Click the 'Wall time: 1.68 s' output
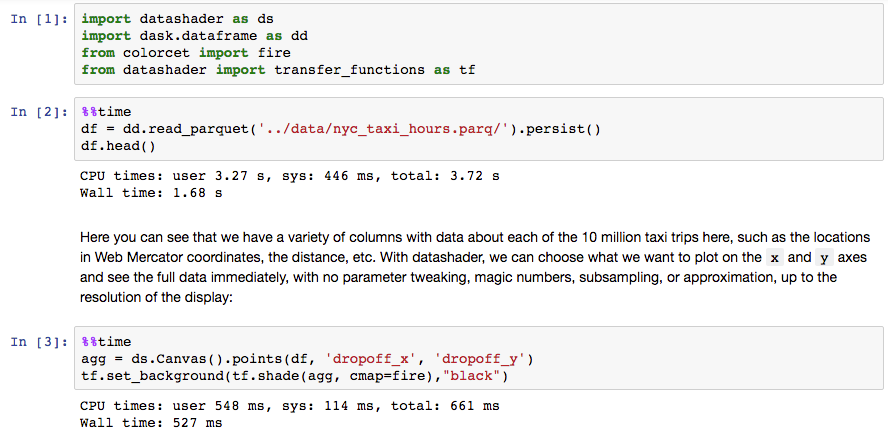This screenshot has height=434, width=888. (151, 193)
